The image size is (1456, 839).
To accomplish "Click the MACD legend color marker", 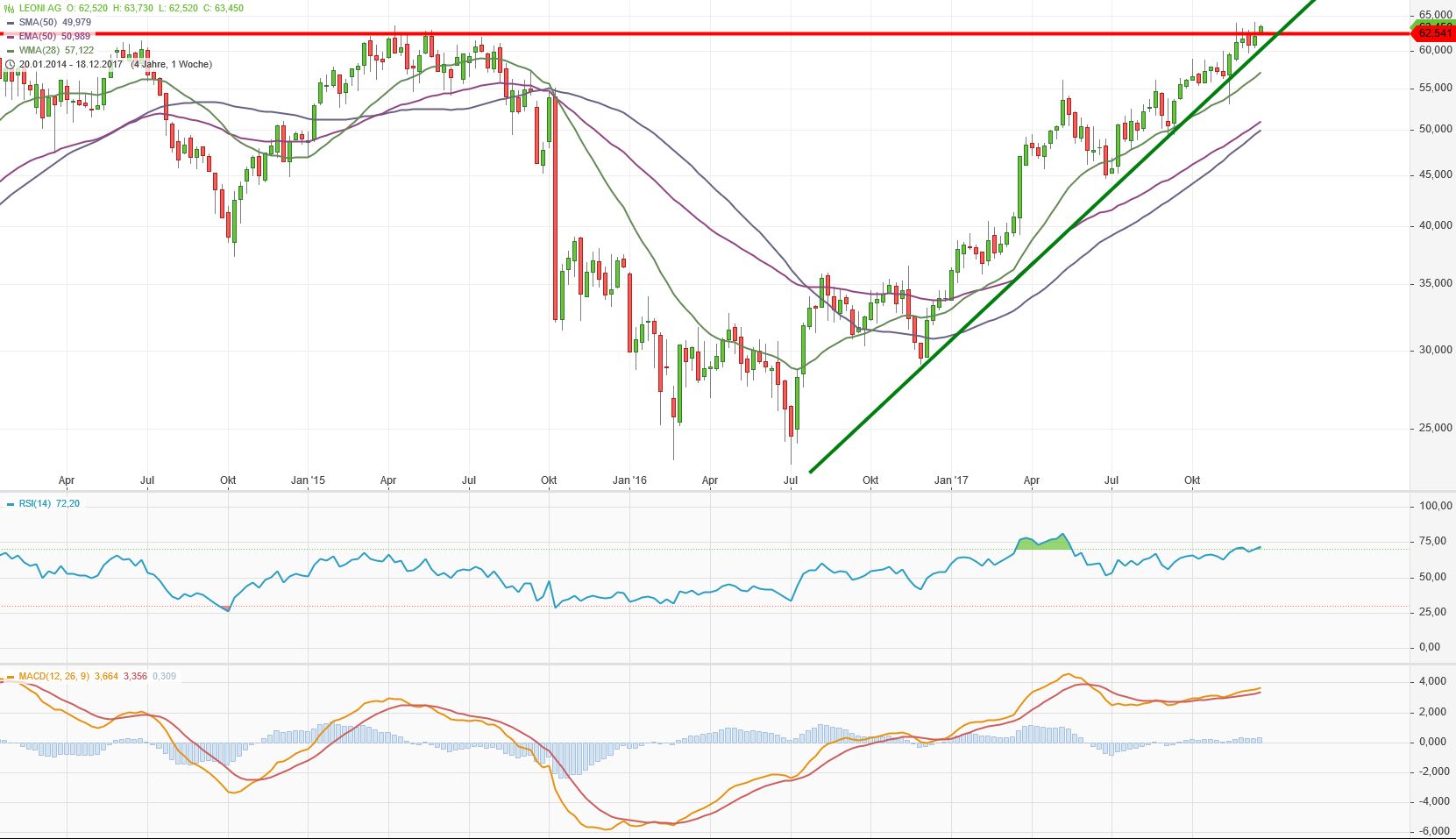I will [x=10, y=677].
